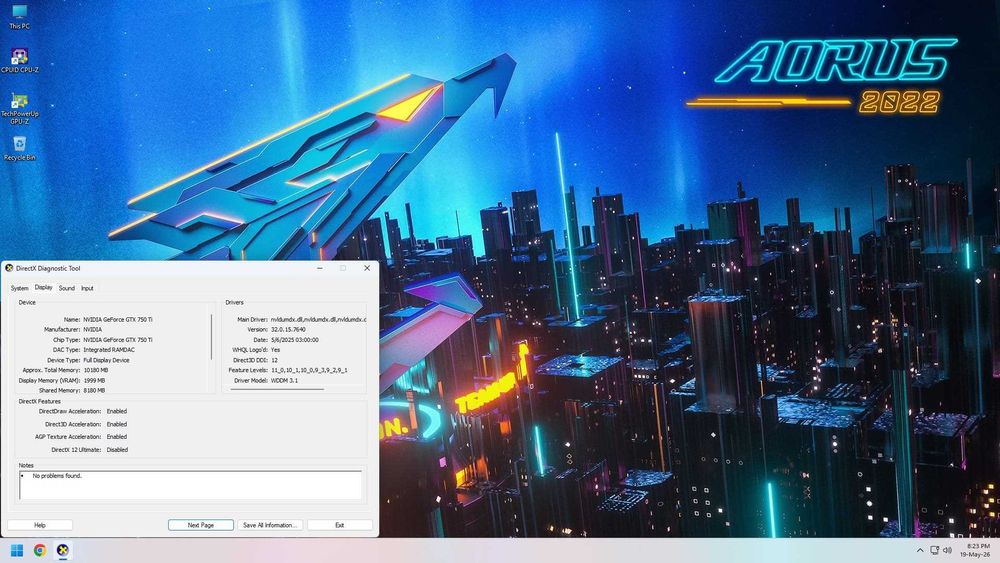Click the driver Date value '5/6/2025 03:00:00'
This screenshot has width=1000, height=563.
tap(295, 340)
